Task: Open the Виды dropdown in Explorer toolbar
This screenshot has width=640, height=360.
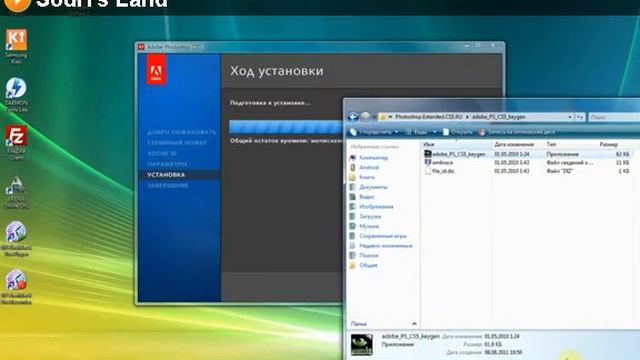Action: click(x=421, y=132)
